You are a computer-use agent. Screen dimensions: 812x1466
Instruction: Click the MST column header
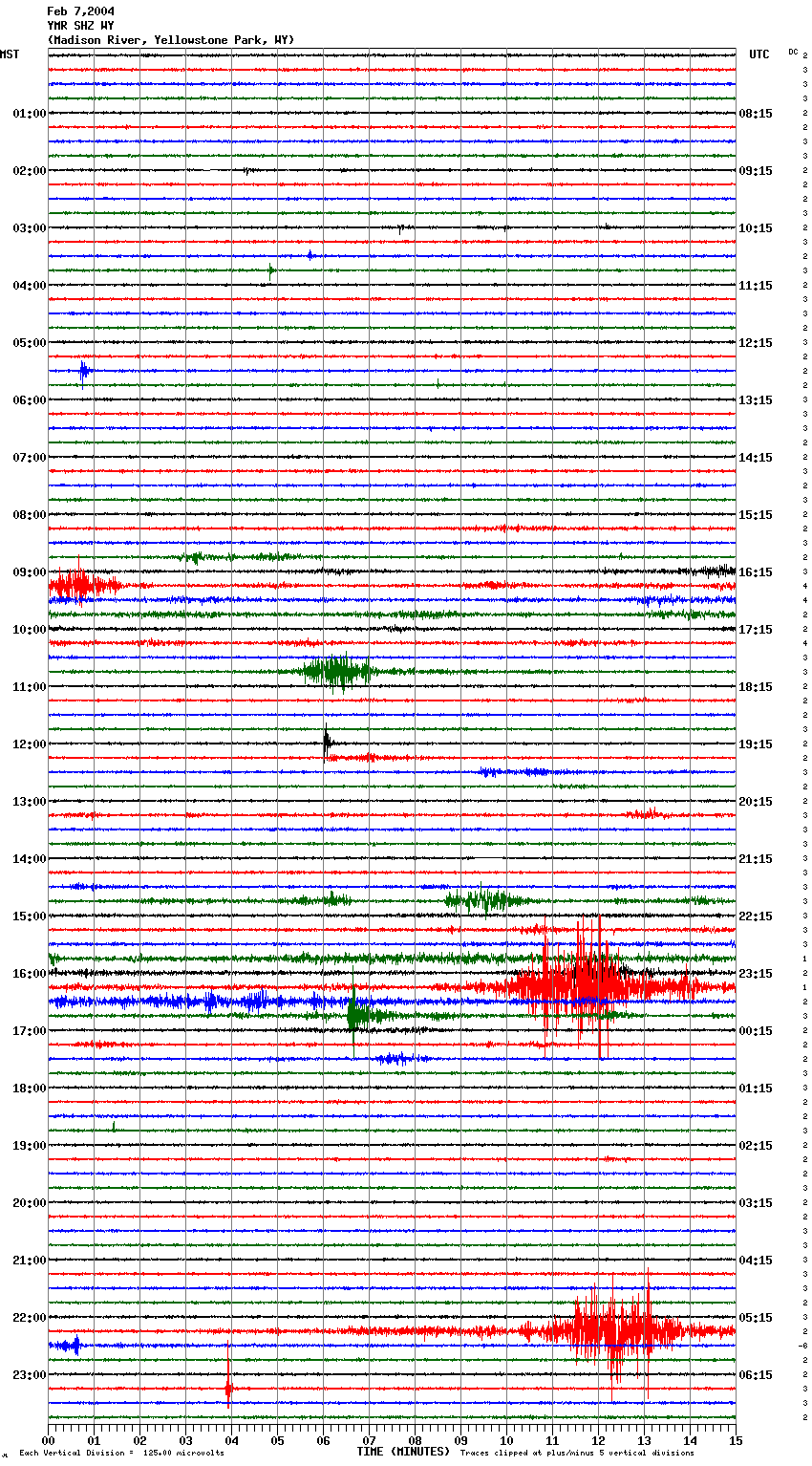(x=10, y=54)
